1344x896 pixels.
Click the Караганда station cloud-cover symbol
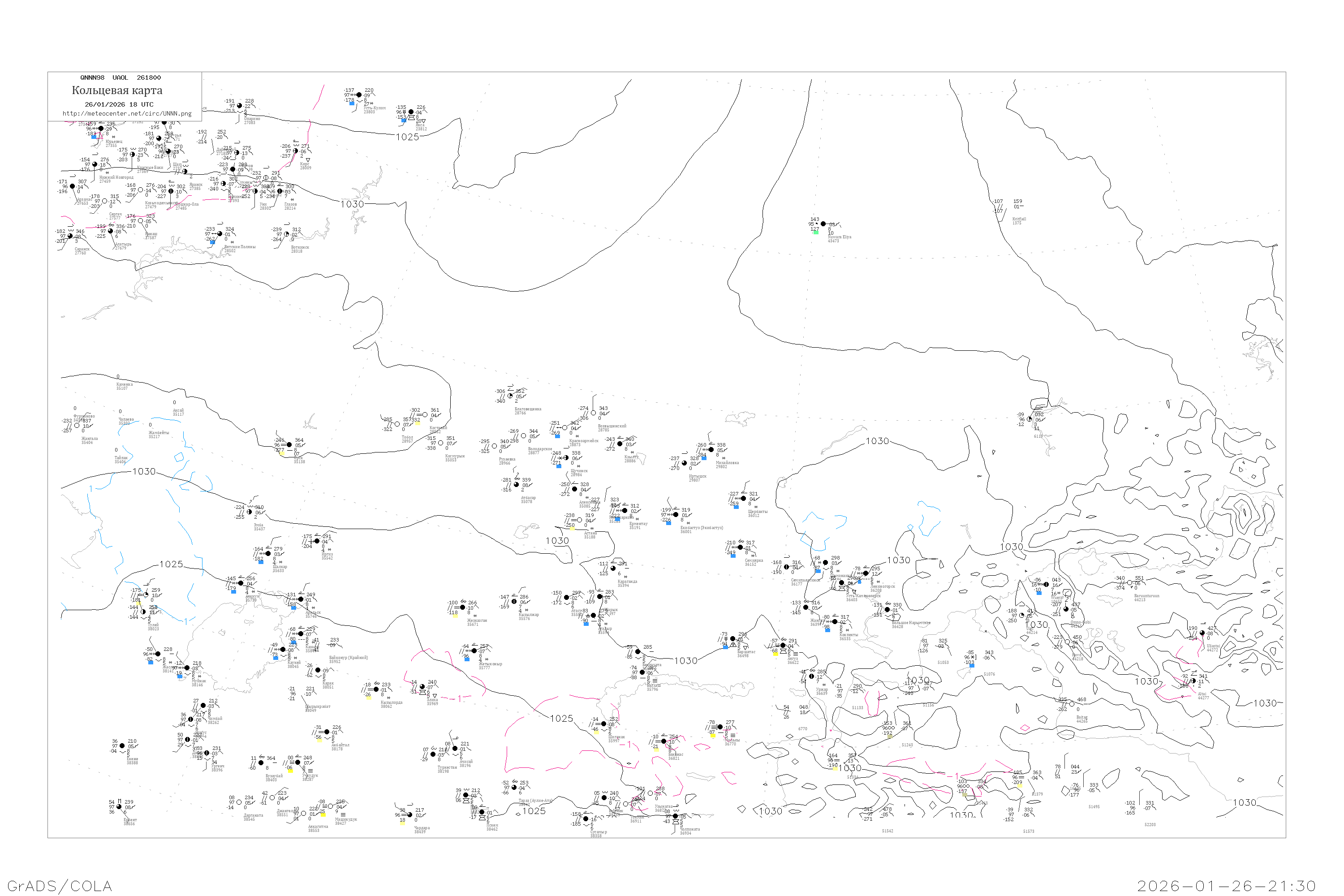[x=613, y=569]
